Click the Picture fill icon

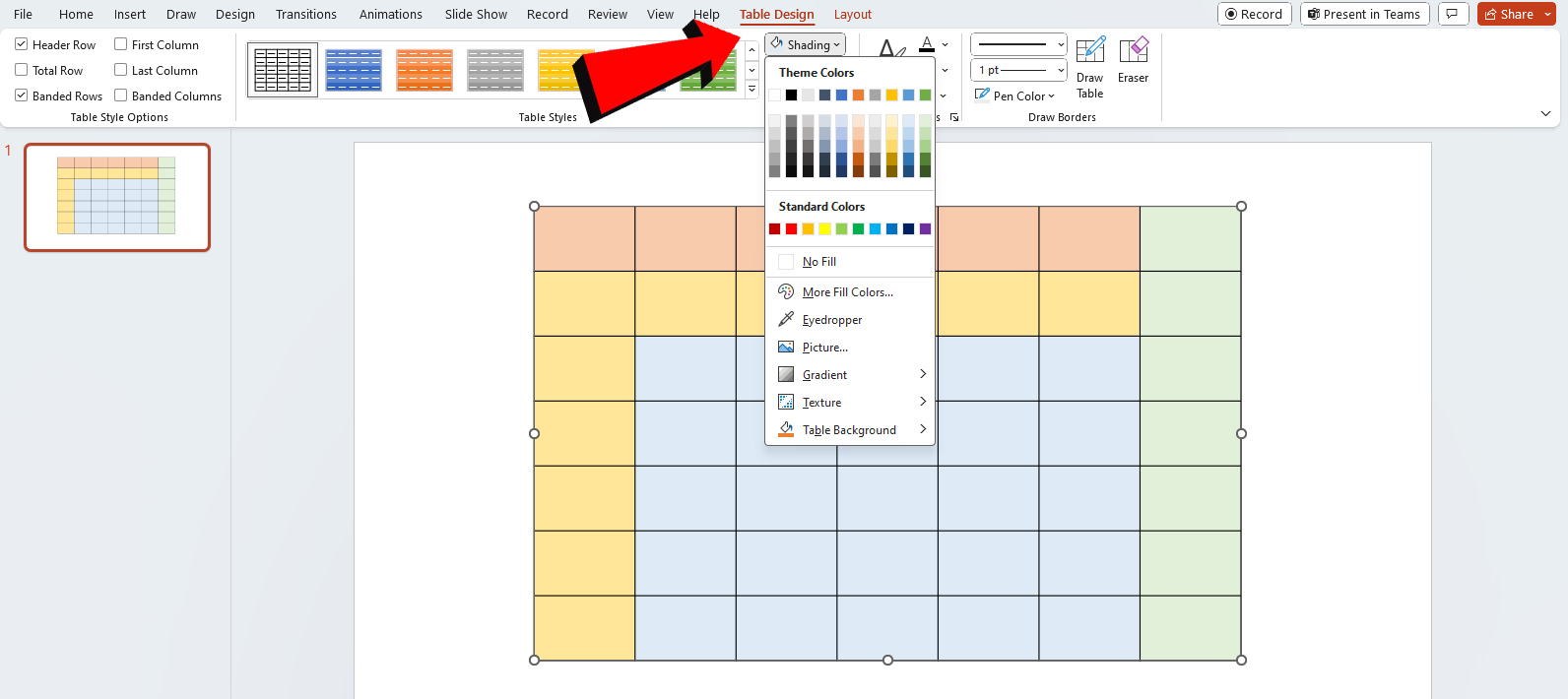click(x=786, y=347)
